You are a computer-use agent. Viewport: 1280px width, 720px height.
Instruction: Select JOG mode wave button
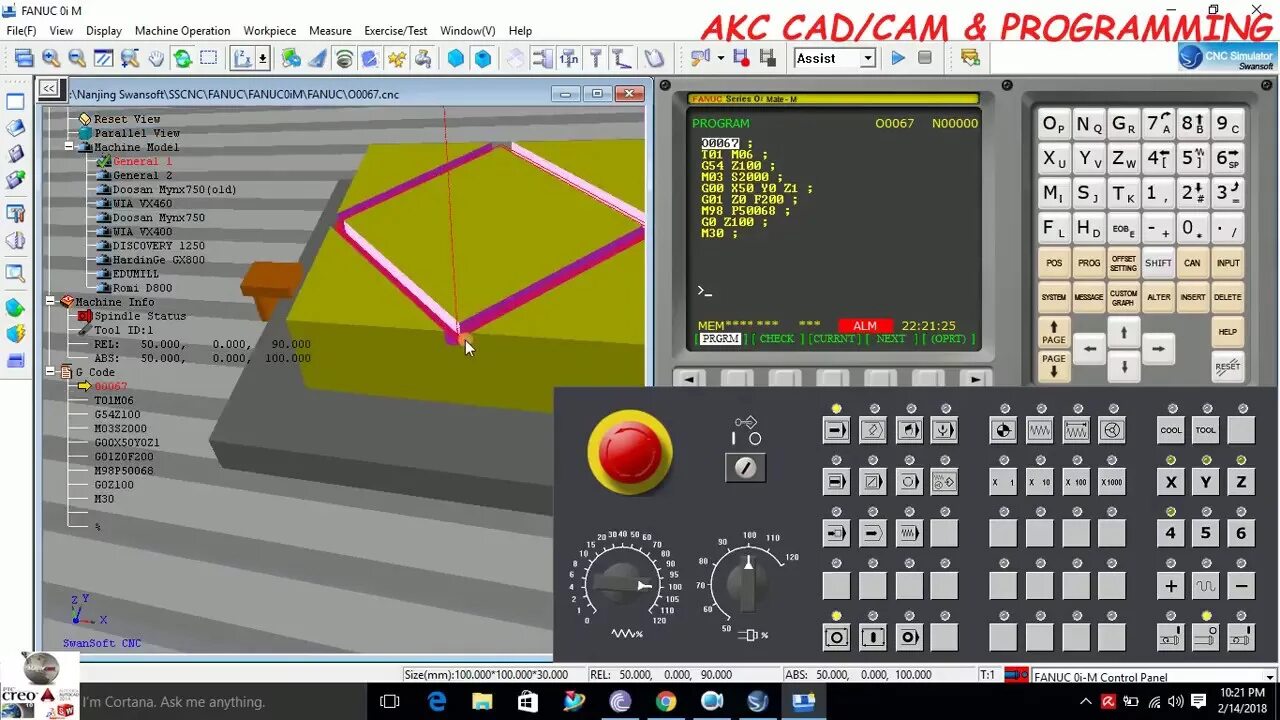click(1039, 431)
